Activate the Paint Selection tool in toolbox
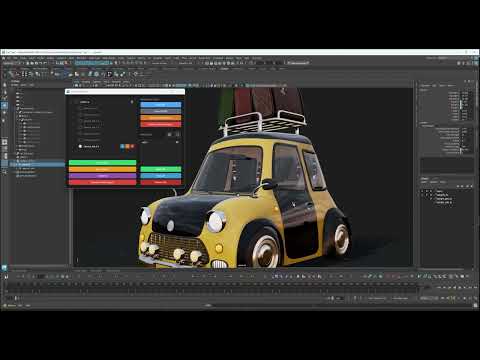This screenshot has width=480, height=360. pyautogui.click(x=4, y=98)
